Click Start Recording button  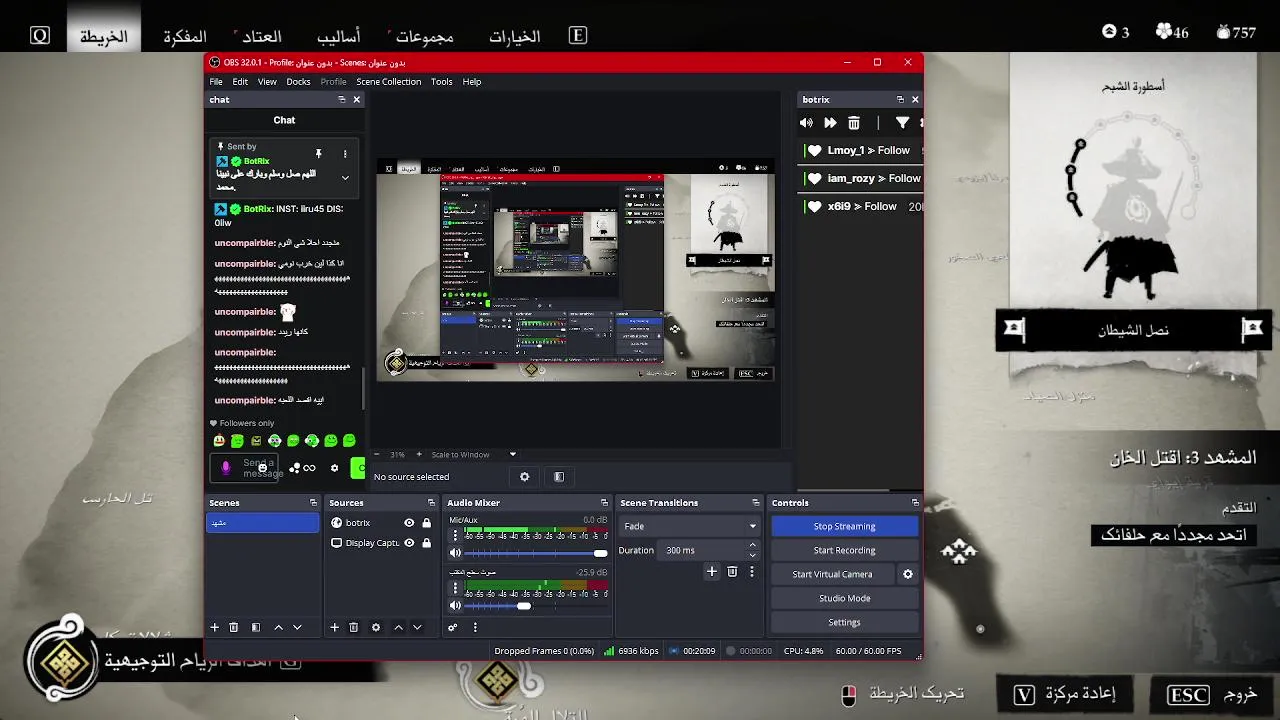(x=844, y=550)
